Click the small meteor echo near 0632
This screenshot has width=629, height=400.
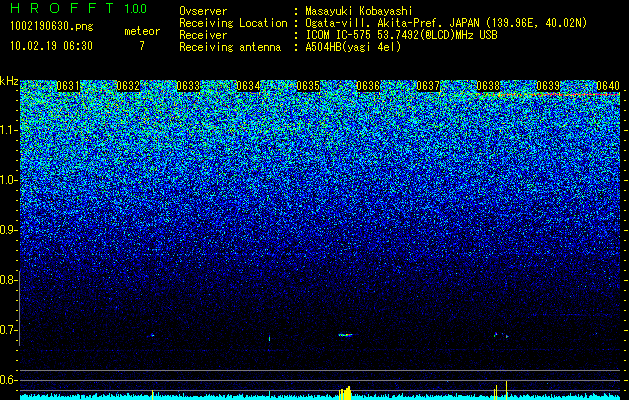[x=151, y=335]
